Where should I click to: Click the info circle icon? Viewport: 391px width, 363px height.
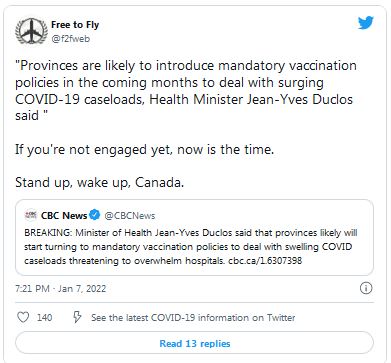[x=366, y=288]
